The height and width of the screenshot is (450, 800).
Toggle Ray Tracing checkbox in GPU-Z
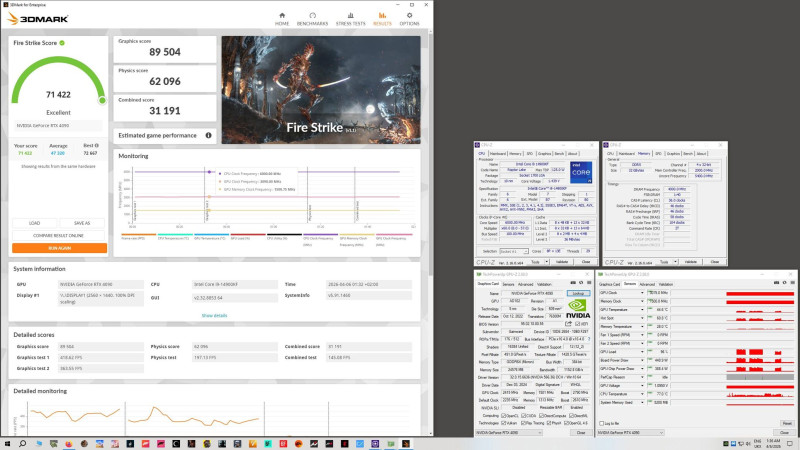click(523, 423)
